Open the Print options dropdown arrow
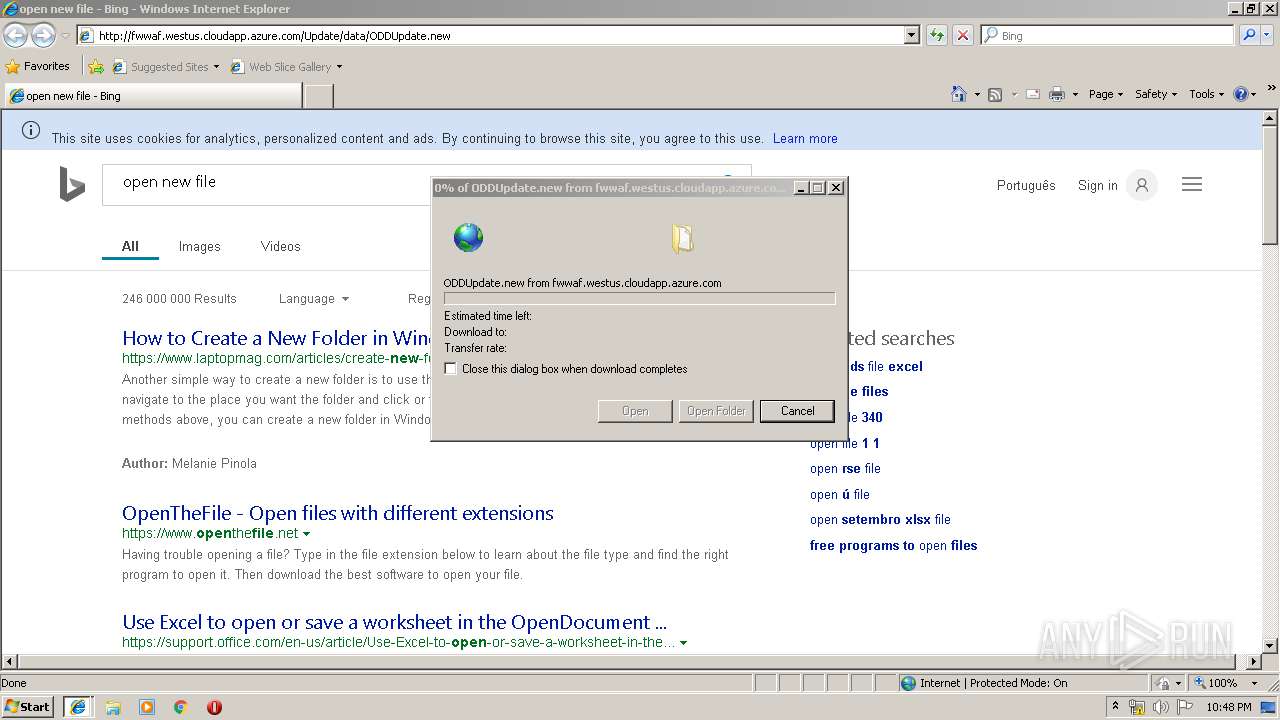This screenshot has width=1280, height=720. (x=1075, y=94)
